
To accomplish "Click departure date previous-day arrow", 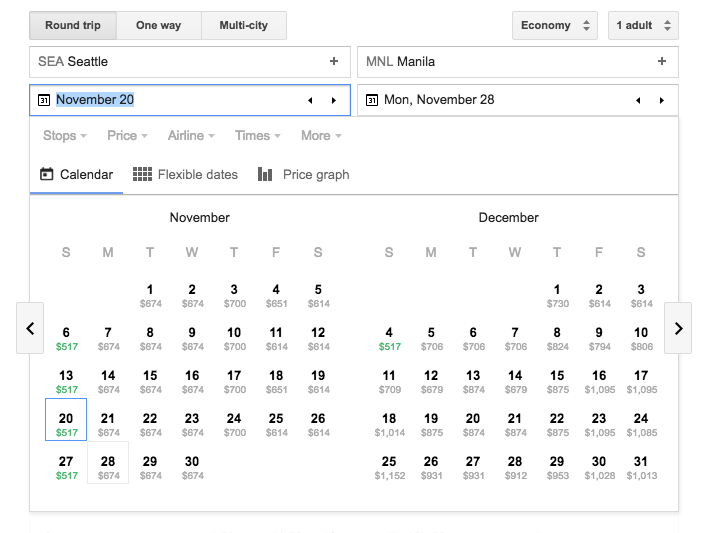I will pos(310,100).
